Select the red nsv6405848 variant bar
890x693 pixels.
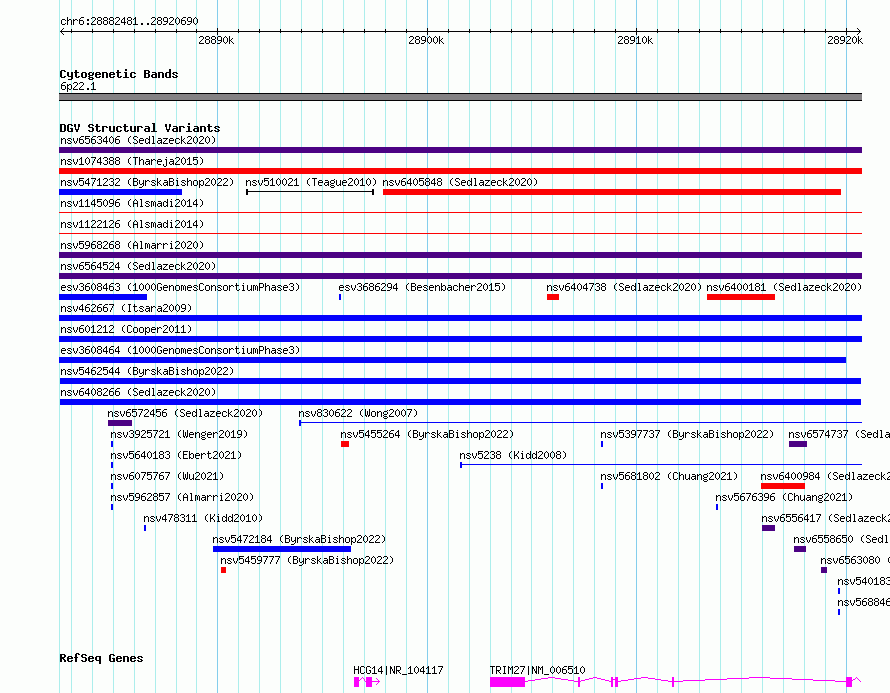click(612, 192)
